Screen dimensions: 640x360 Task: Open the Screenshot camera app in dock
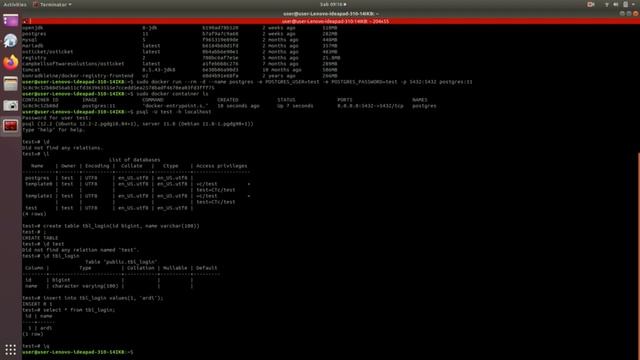(x=11, y=105)
